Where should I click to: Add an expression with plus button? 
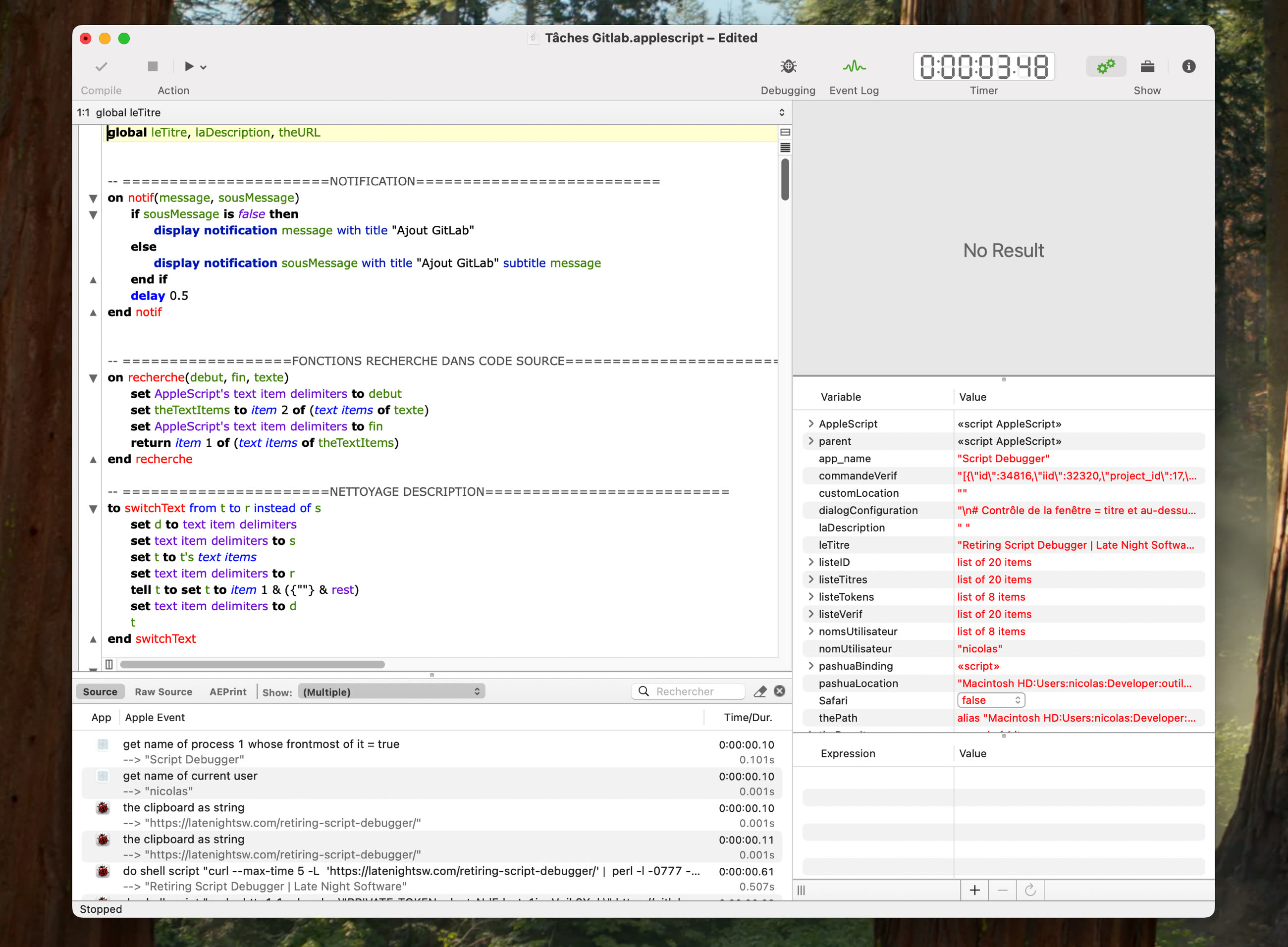tap(974, 890)
